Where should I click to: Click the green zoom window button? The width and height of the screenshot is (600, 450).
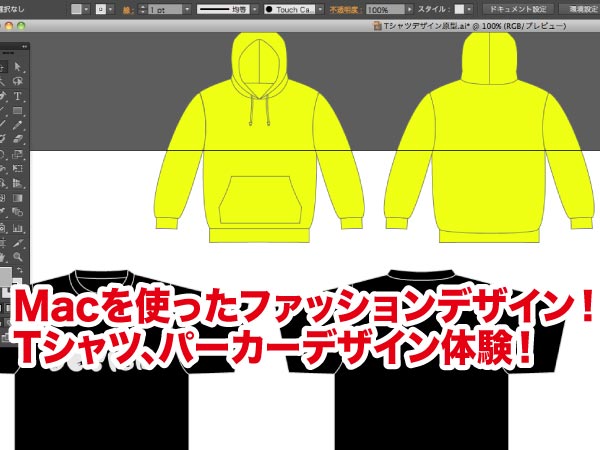tap(21, 26)
